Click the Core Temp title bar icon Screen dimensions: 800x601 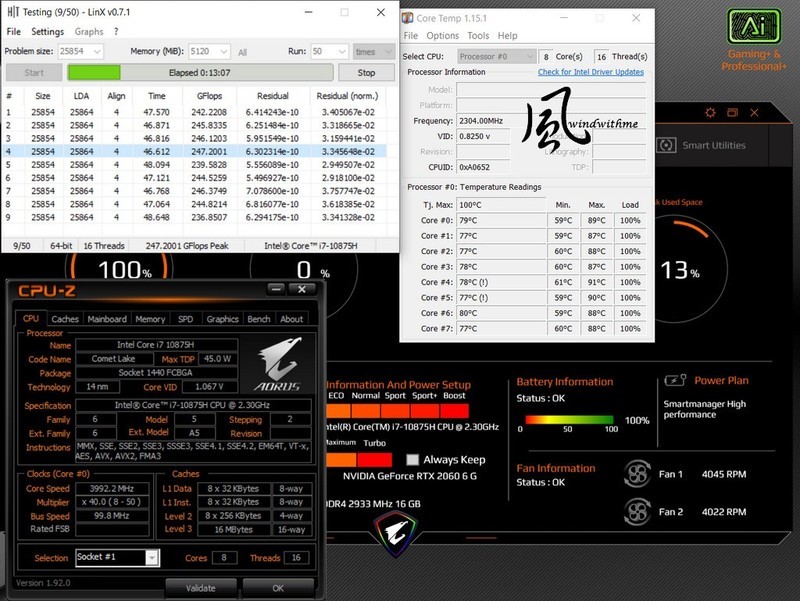tap(409, 17)
